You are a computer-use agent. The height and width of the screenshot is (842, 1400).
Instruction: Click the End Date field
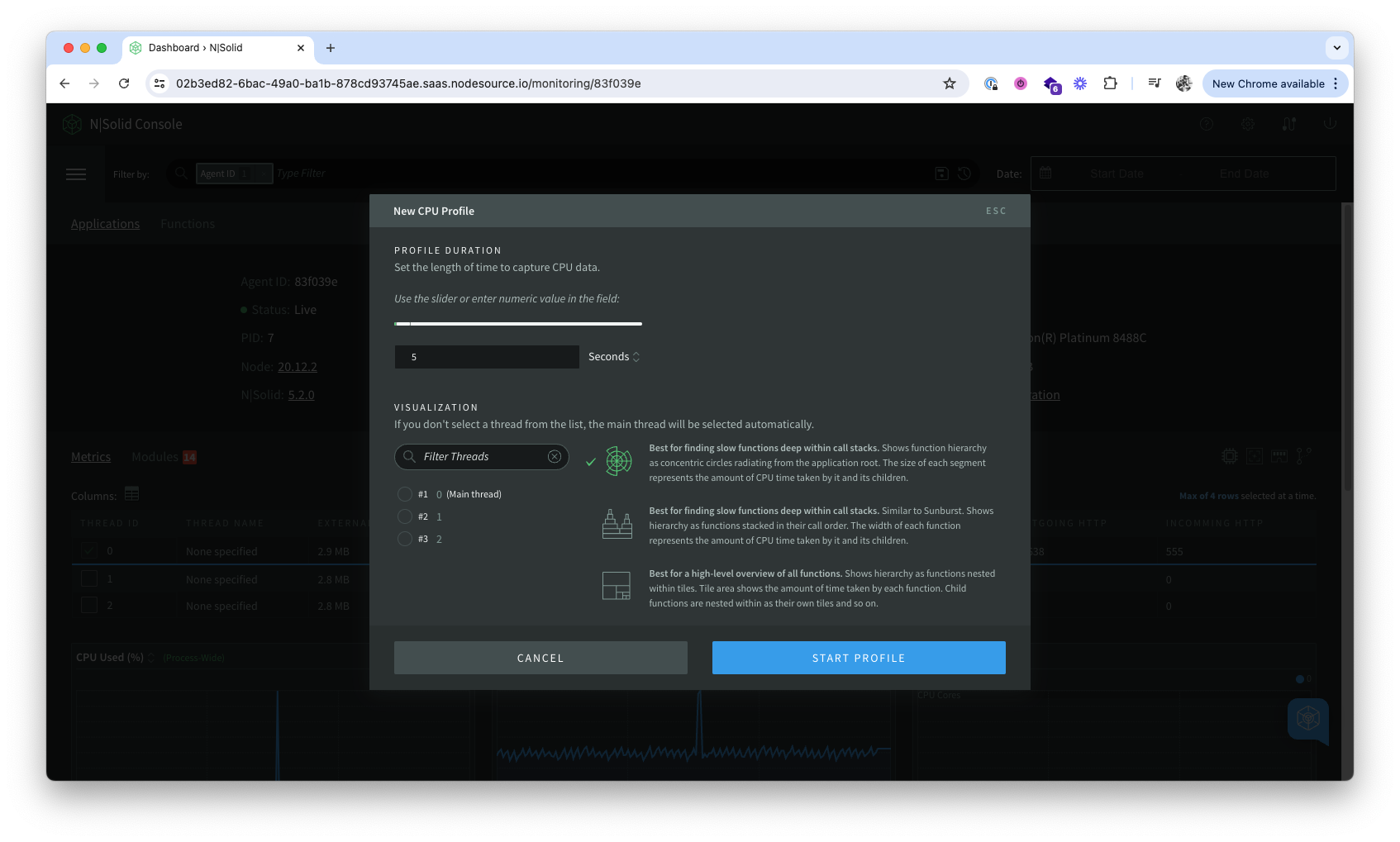click(x=1244, y=174)
